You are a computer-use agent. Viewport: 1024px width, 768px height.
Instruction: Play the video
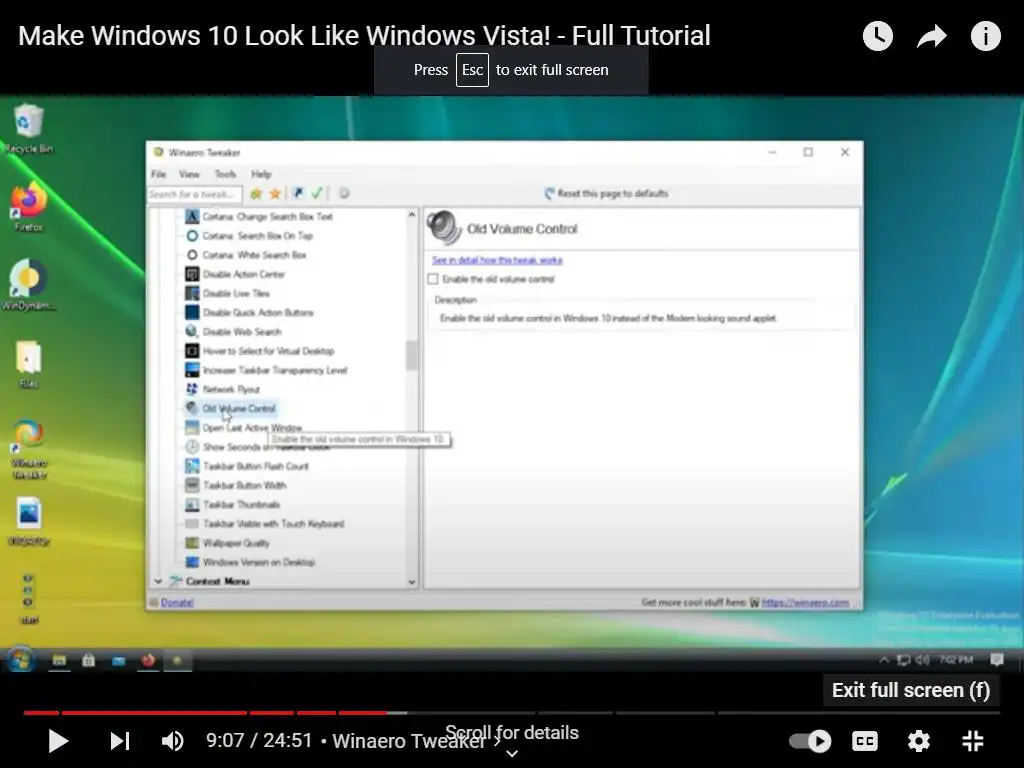[x=58, y=741]
